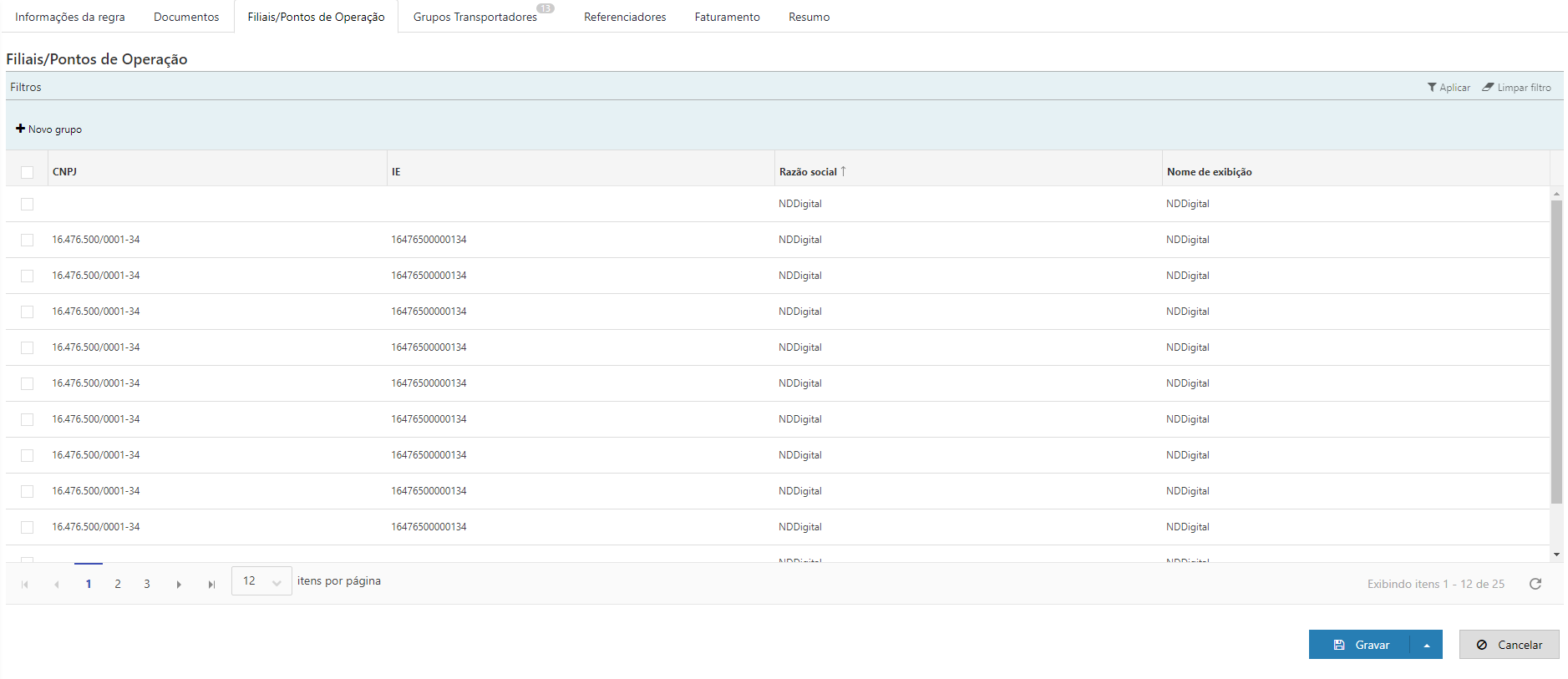Expand the Gravar button arrow options
Screen dimensions: 1568x679
[1427, 645]
